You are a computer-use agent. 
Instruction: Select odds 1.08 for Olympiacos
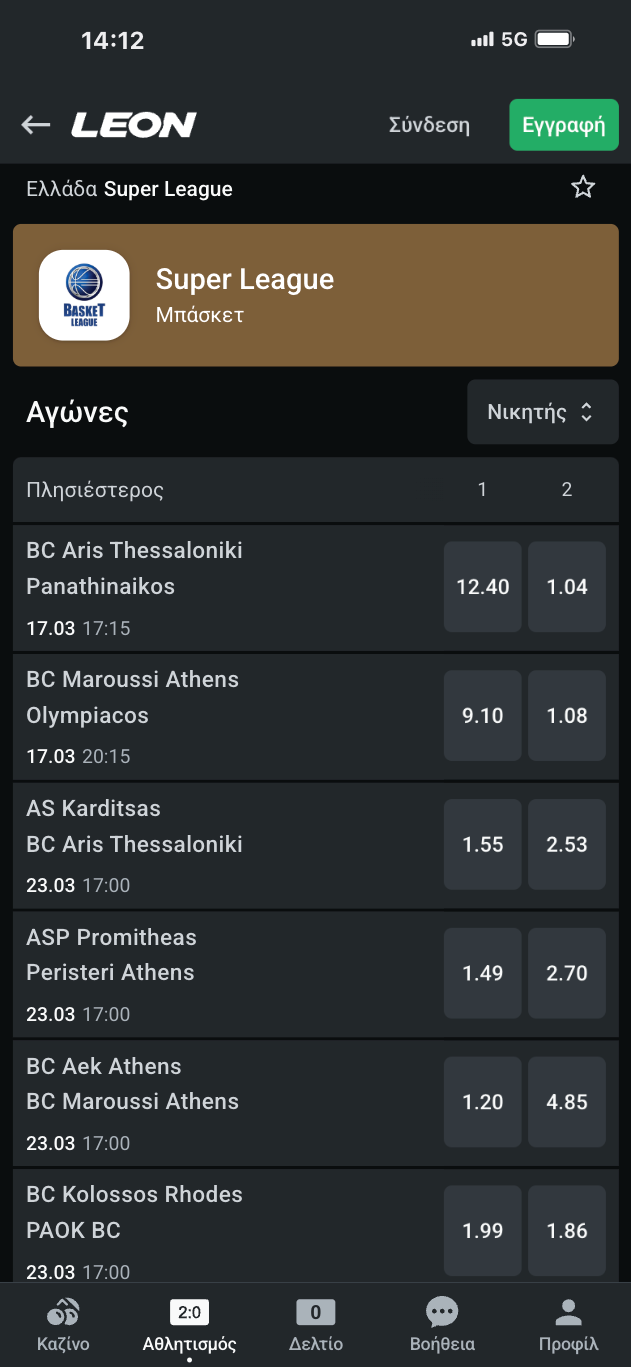567,716
